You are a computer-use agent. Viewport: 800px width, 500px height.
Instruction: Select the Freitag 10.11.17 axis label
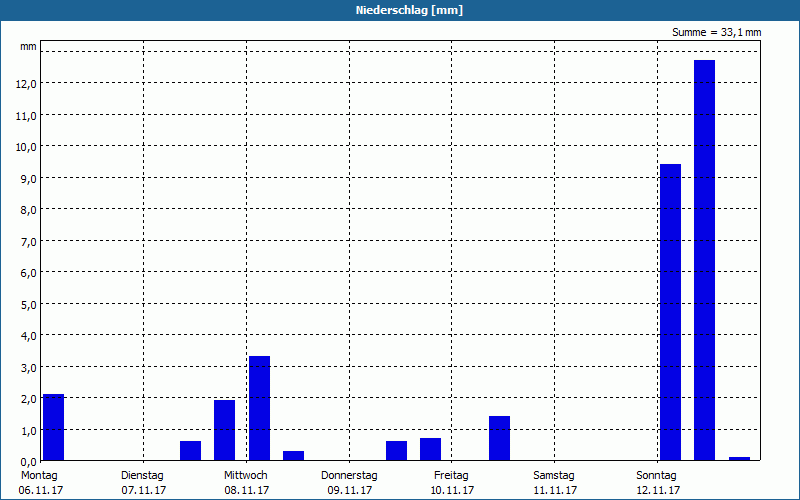pos(452,483)
